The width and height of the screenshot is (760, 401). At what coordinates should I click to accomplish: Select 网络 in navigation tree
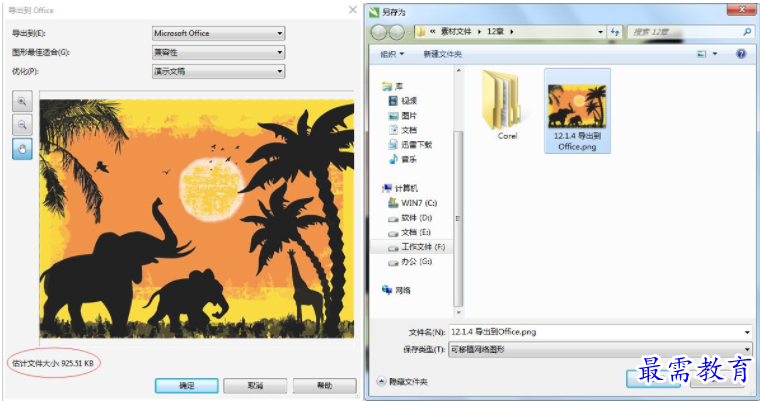click(x=396, y=290)
